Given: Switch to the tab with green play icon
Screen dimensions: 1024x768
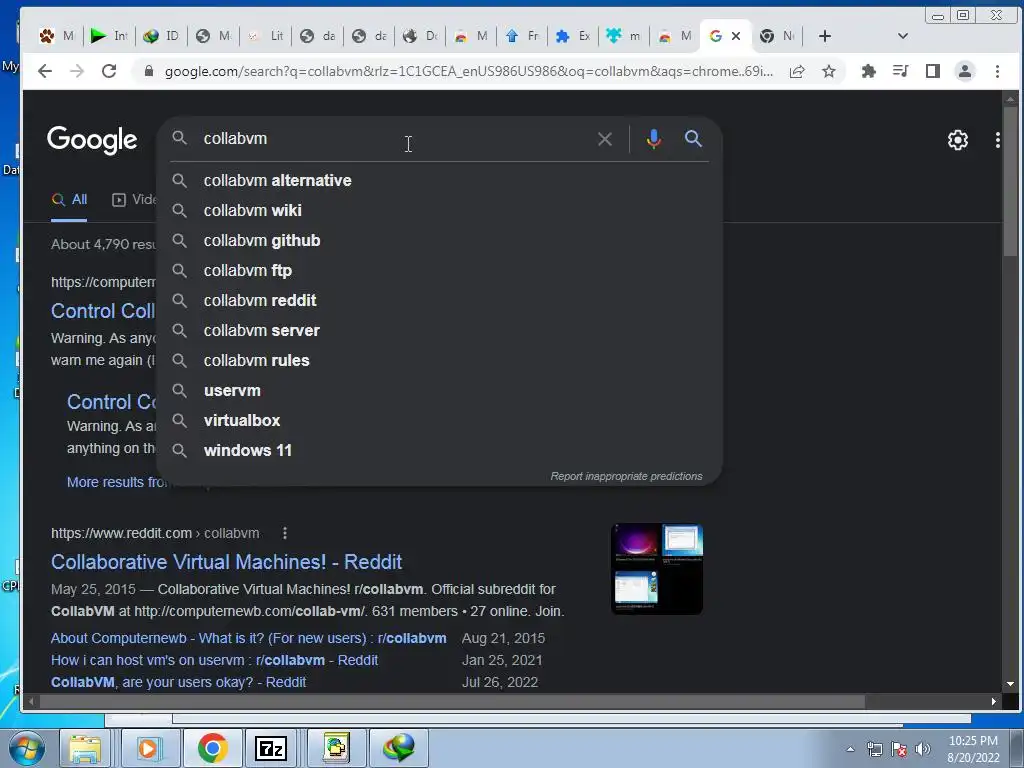Looking at the screenshot, I should 110,36.
